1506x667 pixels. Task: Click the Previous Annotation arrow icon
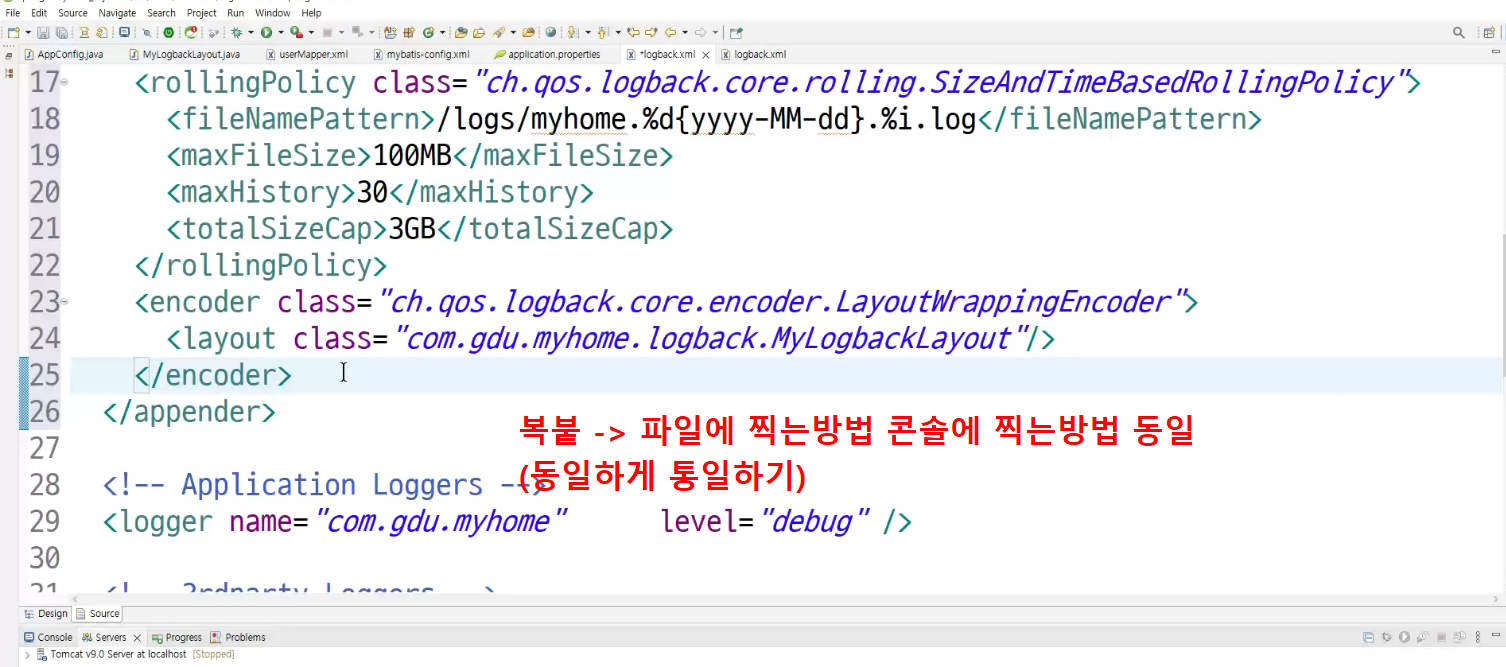pyautogui.click(x=602, y=32)
